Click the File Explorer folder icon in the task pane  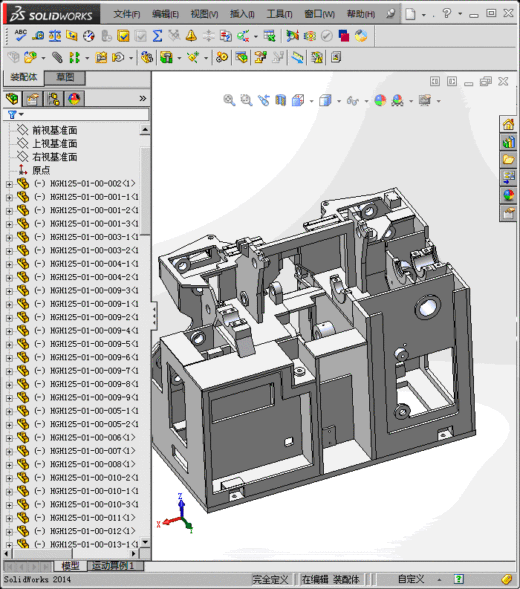click(508, 159)
